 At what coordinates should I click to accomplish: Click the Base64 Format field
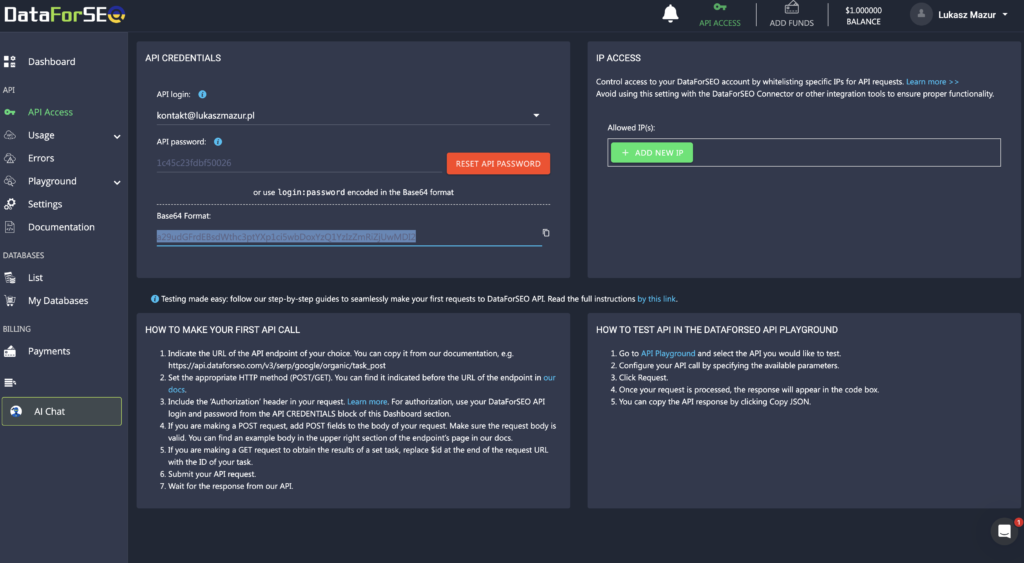click(x=349, y=236)
